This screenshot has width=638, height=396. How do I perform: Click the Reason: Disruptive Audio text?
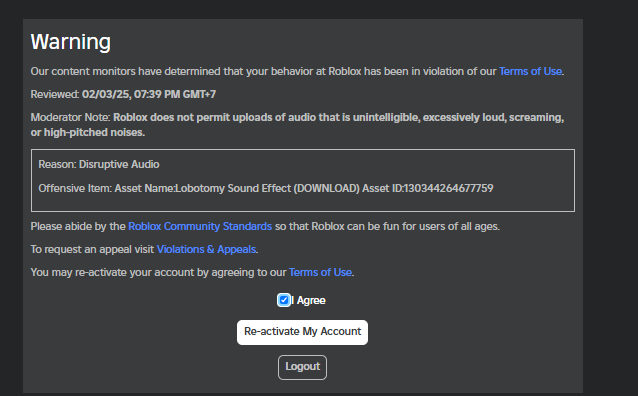tap(99, 164)
